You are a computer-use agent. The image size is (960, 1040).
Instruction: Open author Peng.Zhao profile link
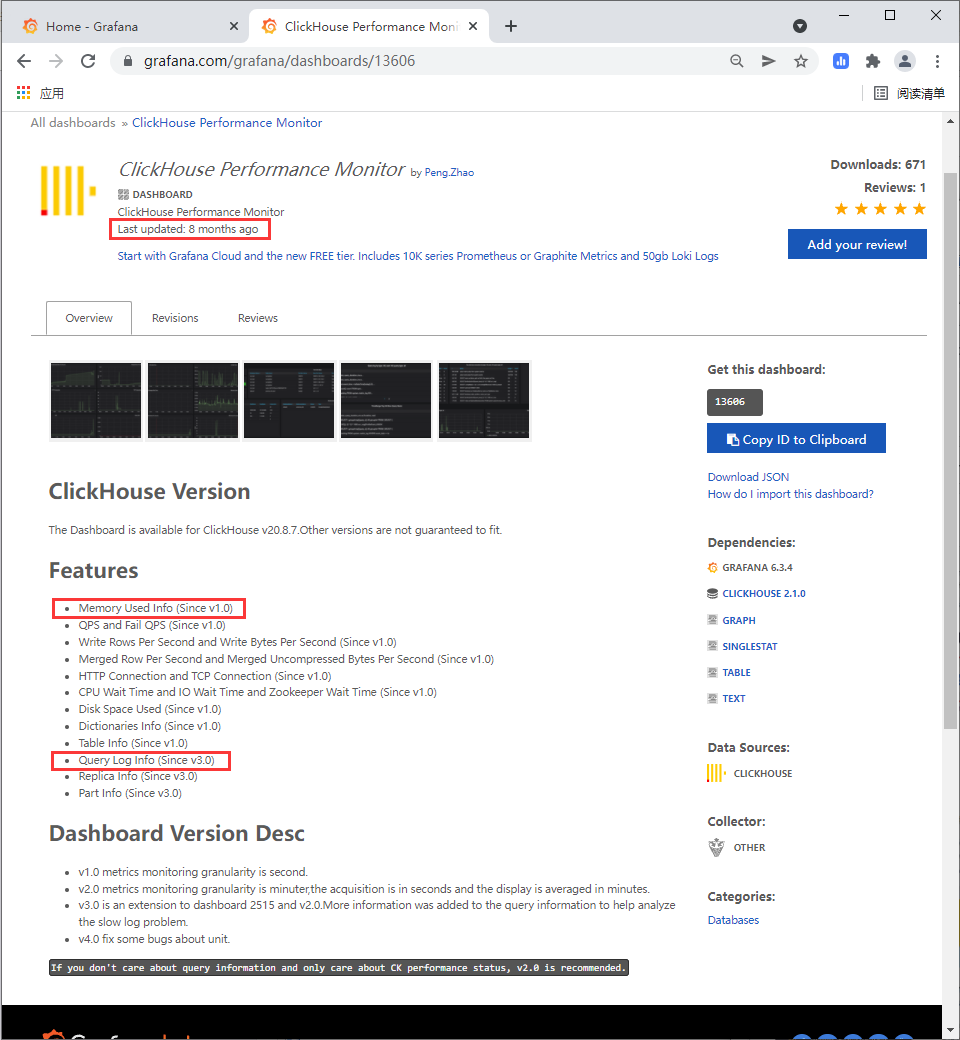[449, 172]
